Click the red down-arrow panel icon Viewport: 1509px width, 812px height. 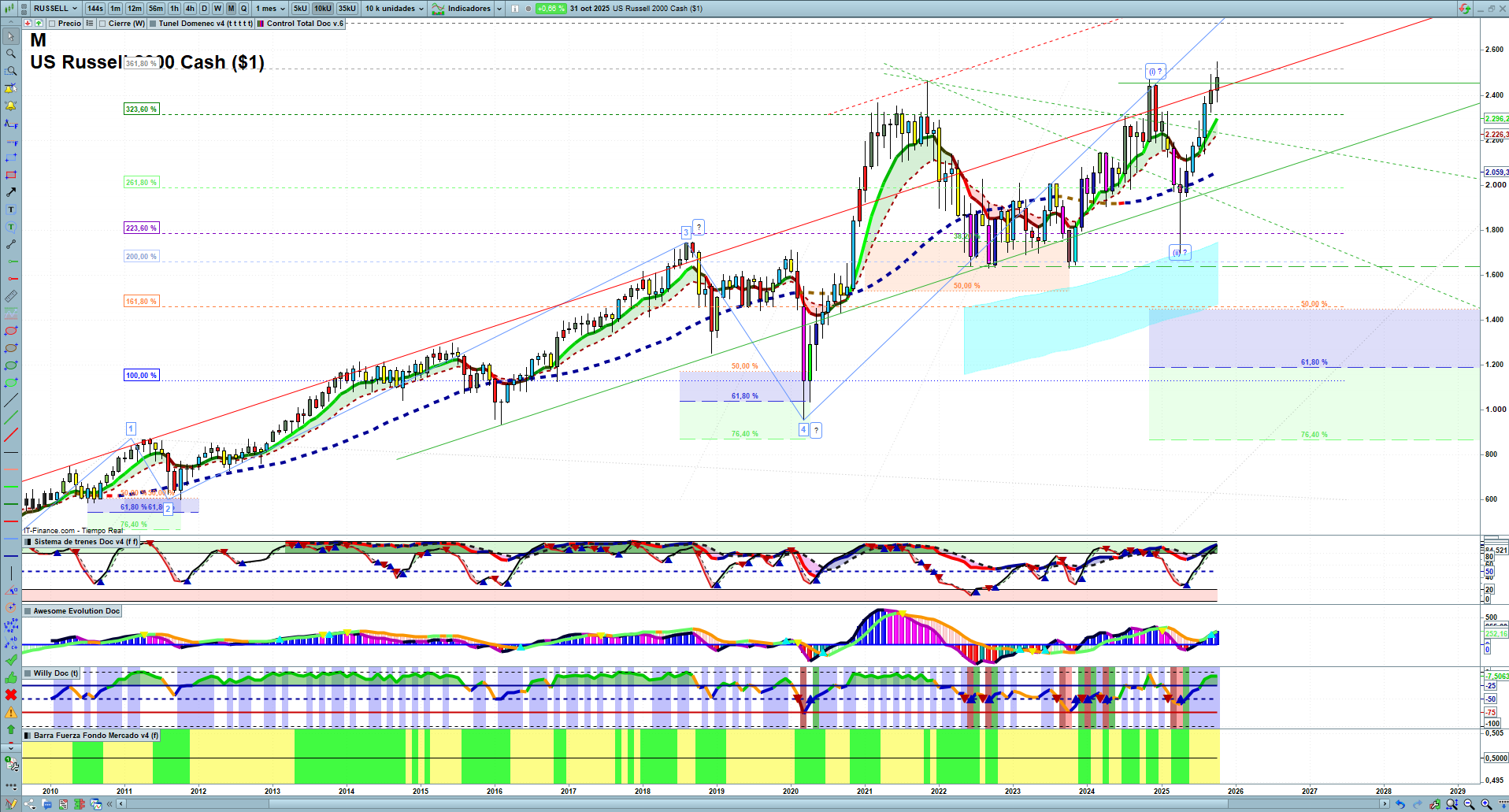[x=28, y=24]
